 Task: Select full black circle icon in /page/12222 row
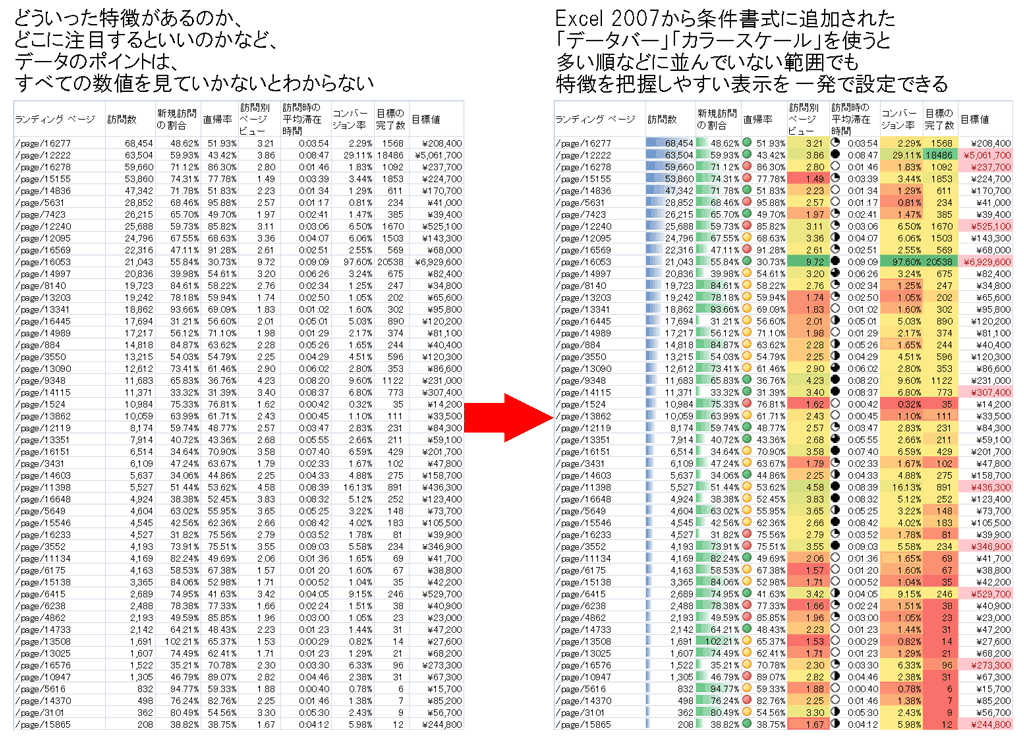[x=834, y=156]
